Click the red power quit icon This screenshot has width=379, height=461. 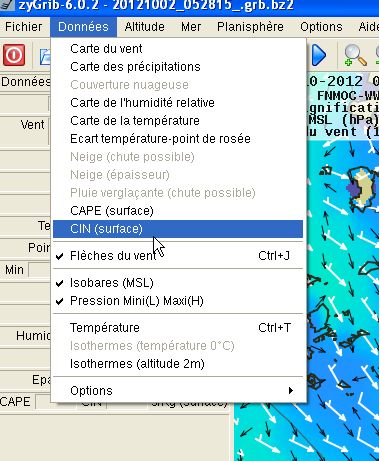tap(14, 55)
